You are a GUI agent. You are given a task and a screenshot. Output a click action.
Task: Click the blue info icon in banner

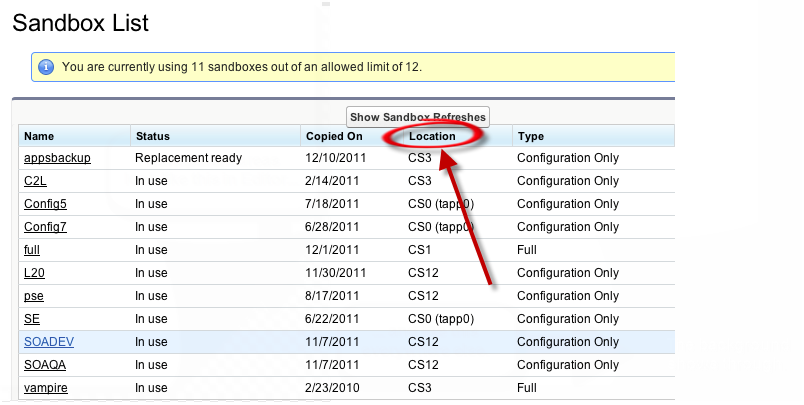click(46, 67)
